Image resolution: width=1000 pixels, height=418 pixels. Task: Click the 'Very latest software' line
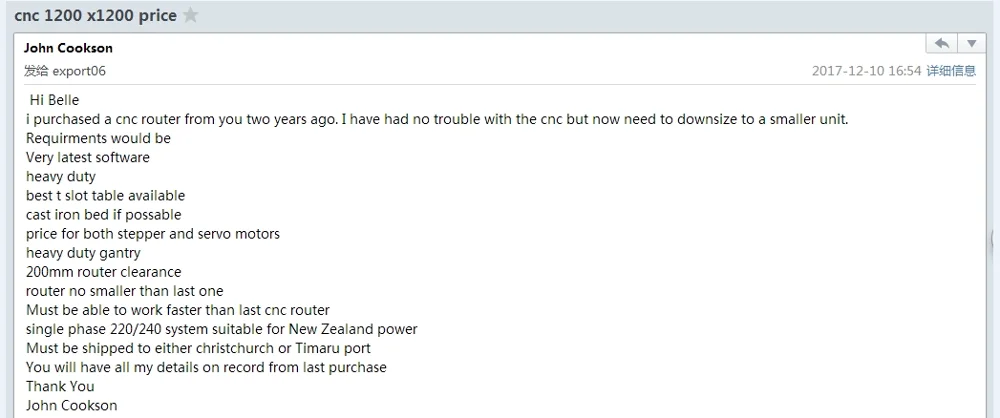[x=88, y=157]
